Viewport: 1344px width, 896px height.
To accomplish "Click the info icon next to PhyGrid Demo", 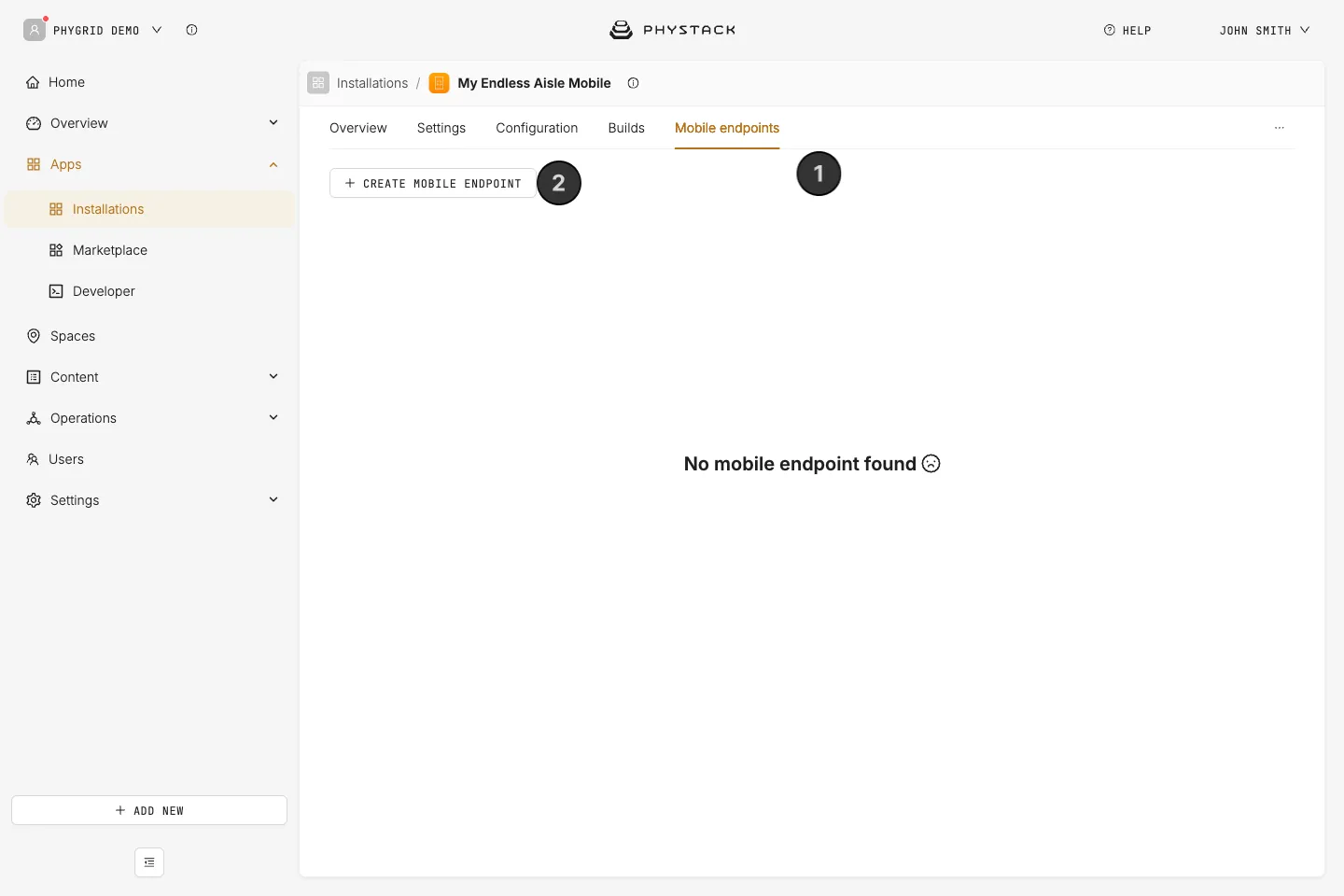I will click(191, 30).
